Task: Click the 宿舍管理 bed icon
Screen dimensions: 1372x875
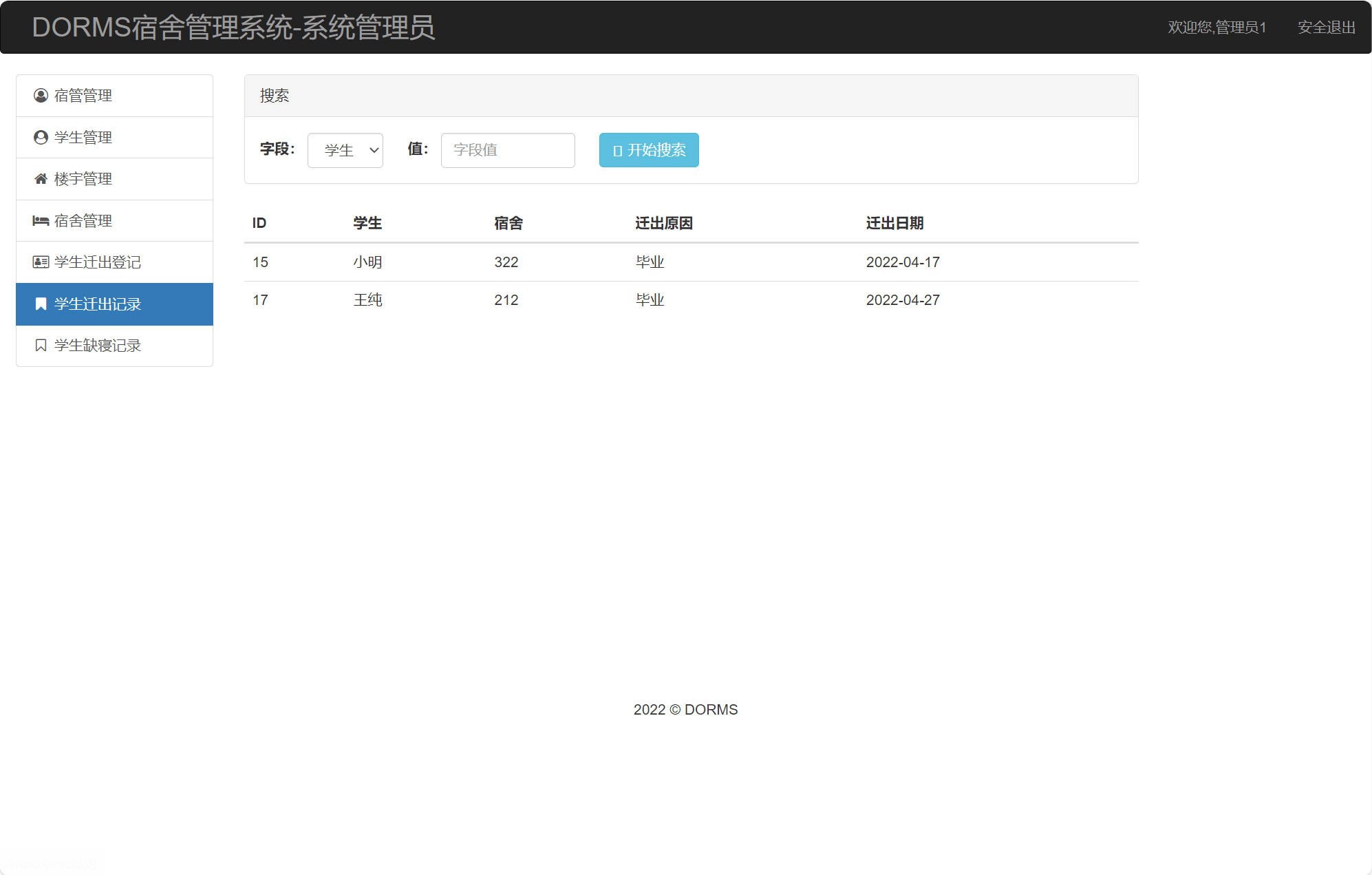Action: click(41, 220)
